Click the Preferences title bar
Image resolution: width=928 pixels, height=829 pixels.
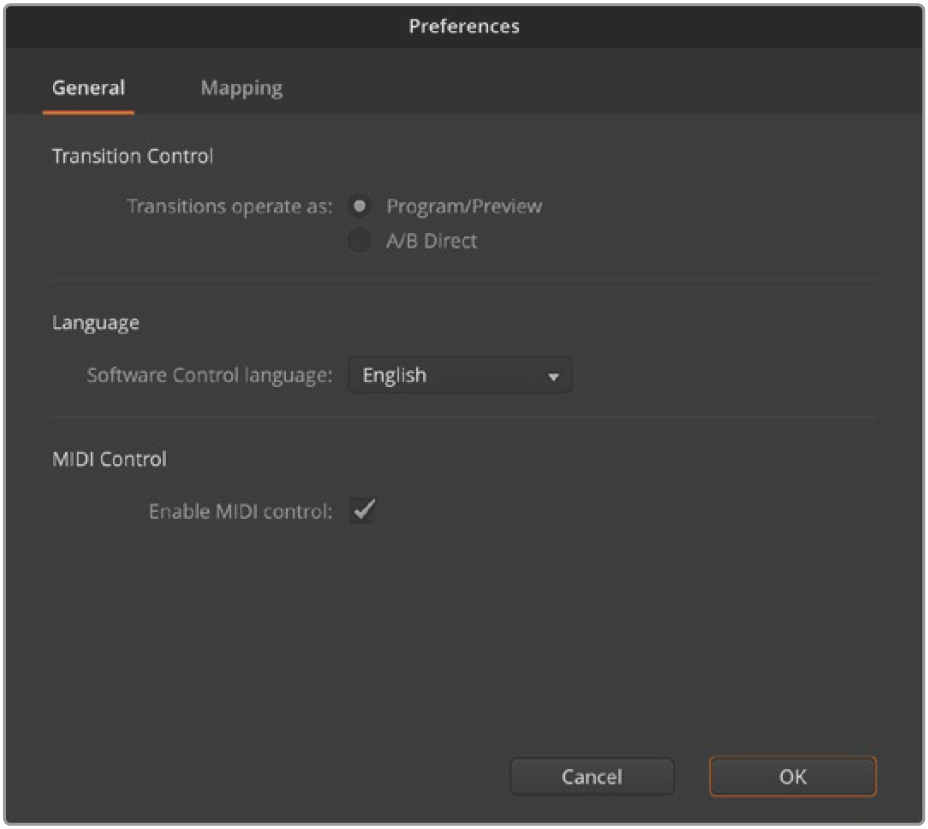(x=464, y=26)
